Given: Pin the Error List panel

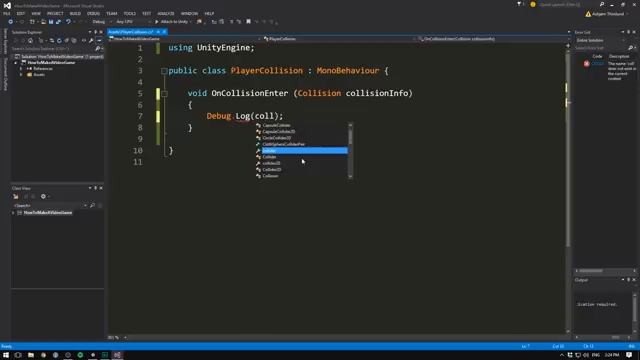Looking at the screenshot, I should (628, 32).
